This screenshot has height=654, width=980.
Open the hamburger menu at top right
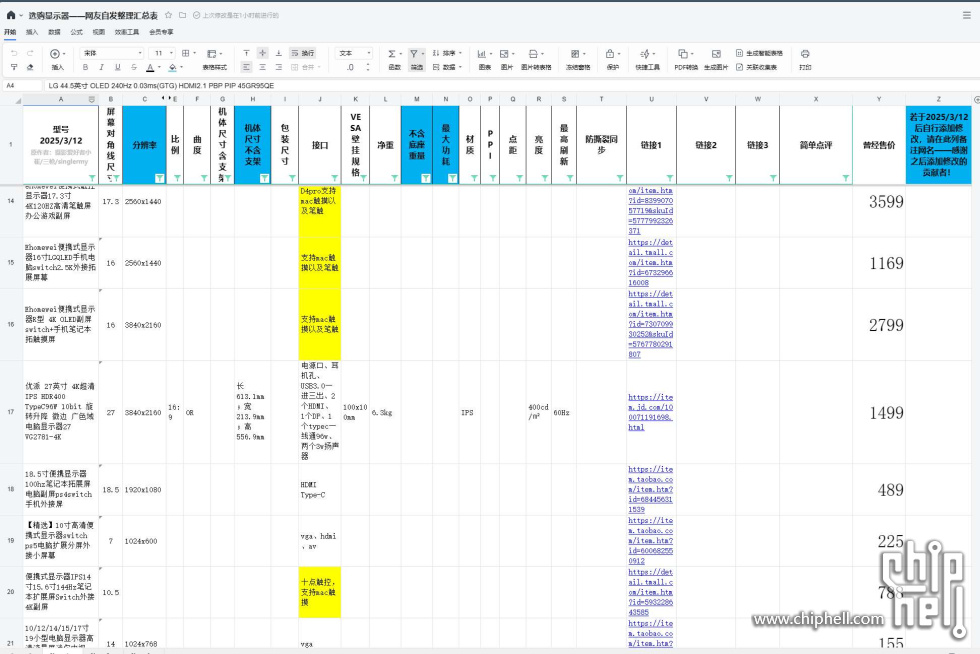[966, 15]
